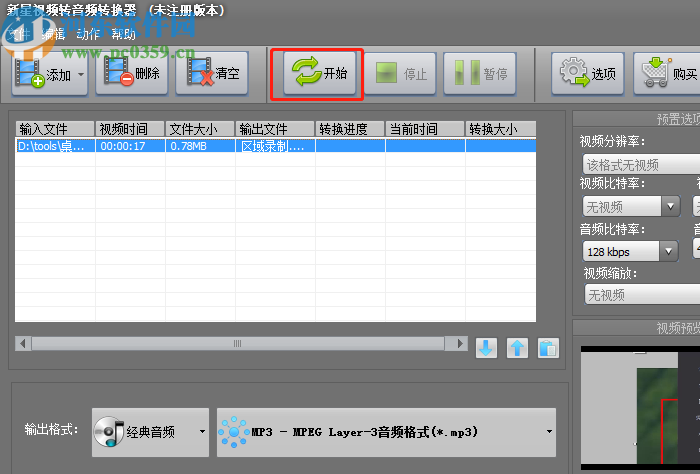
Task: Open 选项 (Options) gear button
Action: [x=588, y=74]
